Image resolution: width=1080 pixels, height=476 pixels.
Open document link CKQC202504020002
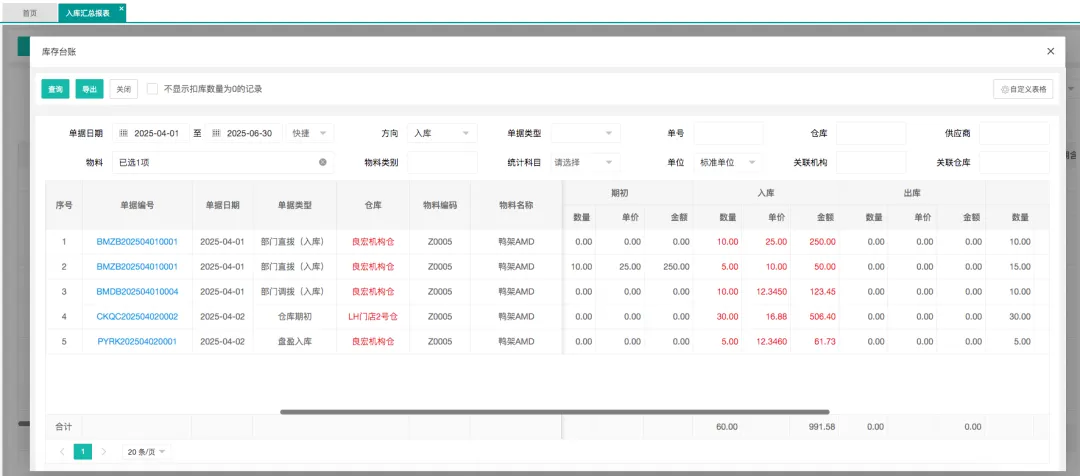tap(137, 316)
